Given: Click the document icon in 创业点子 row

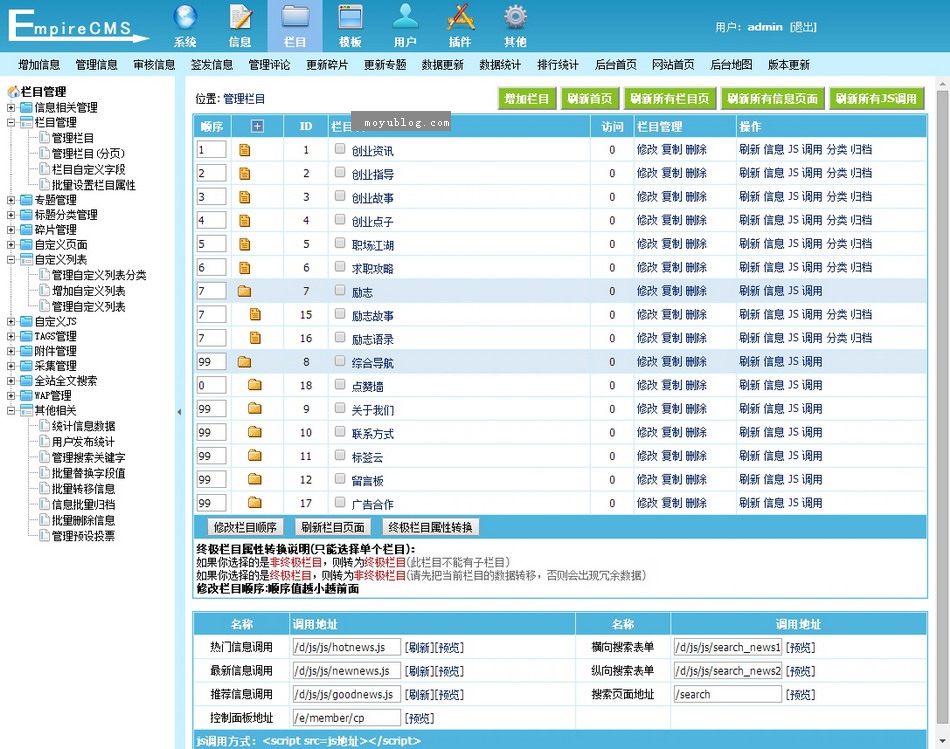Looking at the screenshot, I should click(244, 221).
